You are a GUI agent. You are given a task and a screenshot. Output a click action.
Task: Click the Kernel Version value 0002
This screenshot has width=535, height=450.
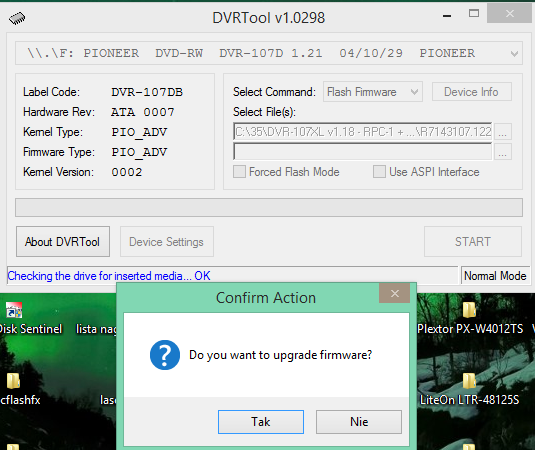click(x=127, y=172)
